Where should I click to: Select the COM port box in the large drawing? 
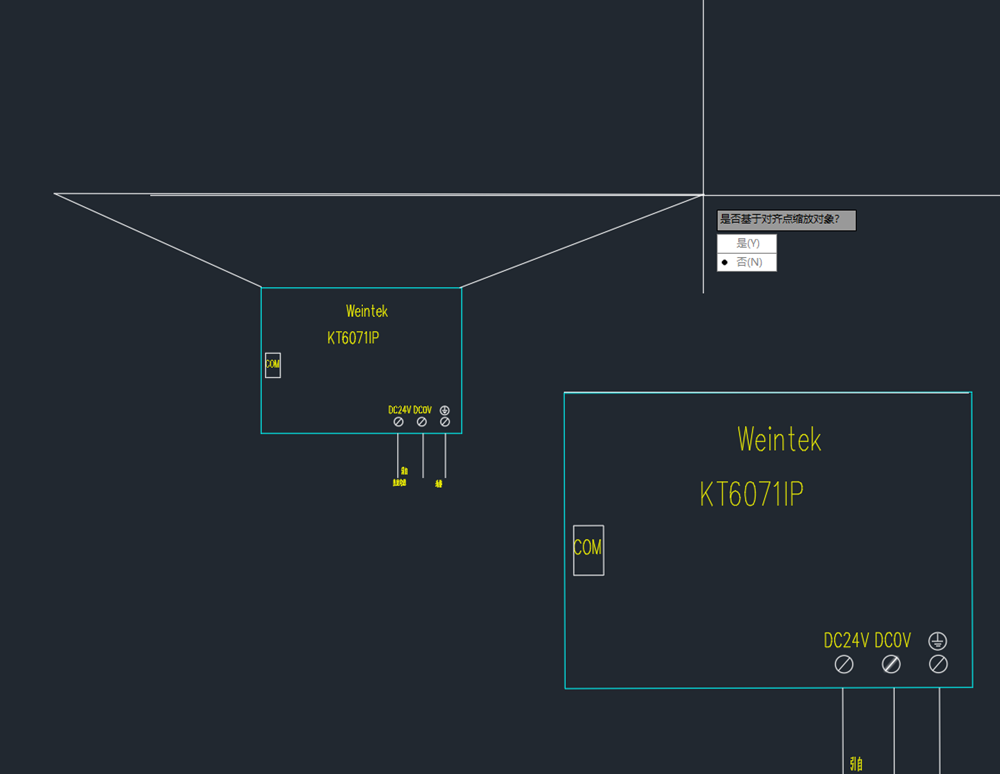point(589,550)
